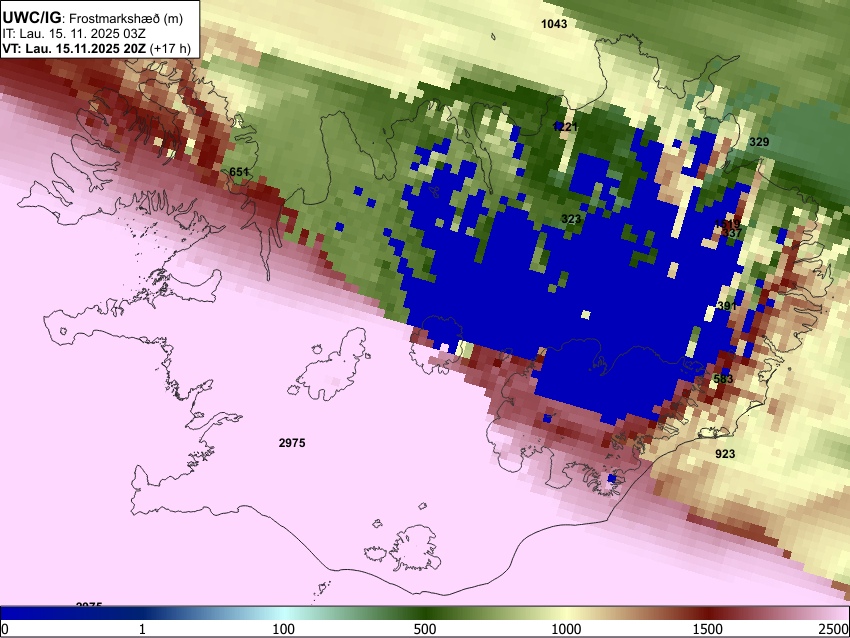Click the 323 value label on the map

tap(571, 219)
